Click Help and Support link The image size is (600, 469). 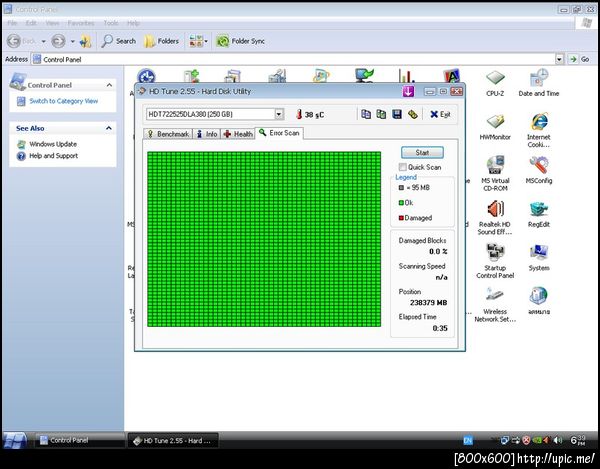click(x=54, y=156)
